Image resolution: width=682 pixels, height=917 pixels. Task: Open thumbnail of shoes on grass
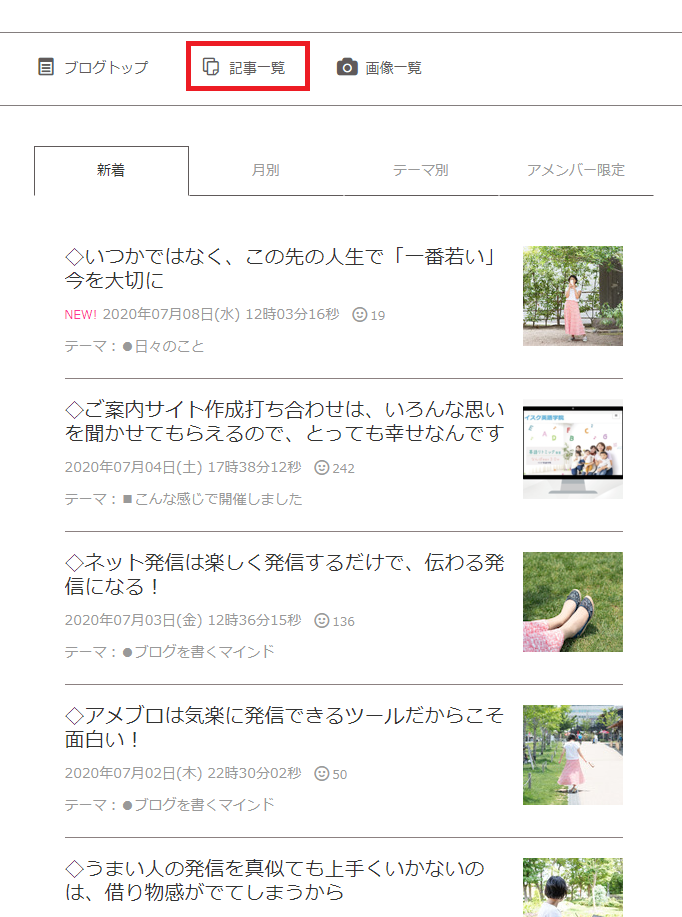point(573,602)
